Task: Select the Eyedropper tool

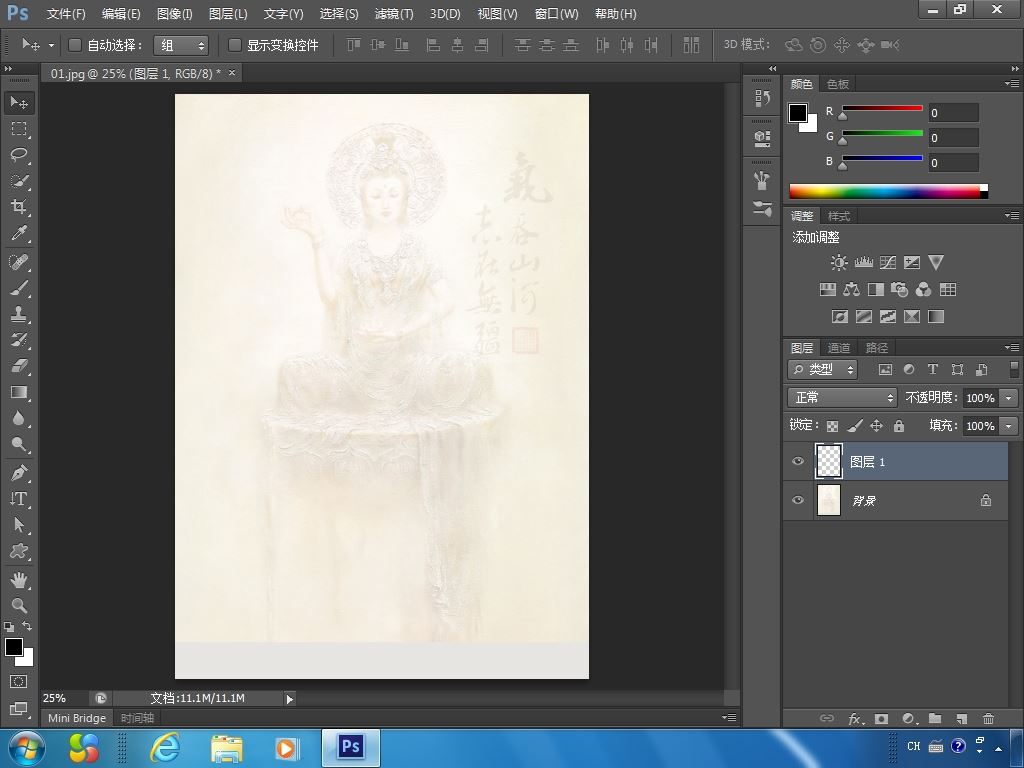Action: pyautogui.click(x=19, y=233)
